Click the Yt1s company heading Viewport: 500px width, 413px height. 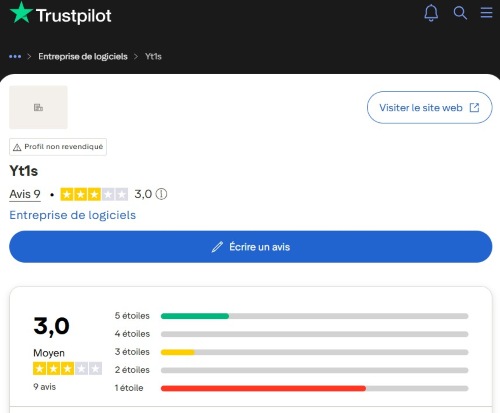24,171
